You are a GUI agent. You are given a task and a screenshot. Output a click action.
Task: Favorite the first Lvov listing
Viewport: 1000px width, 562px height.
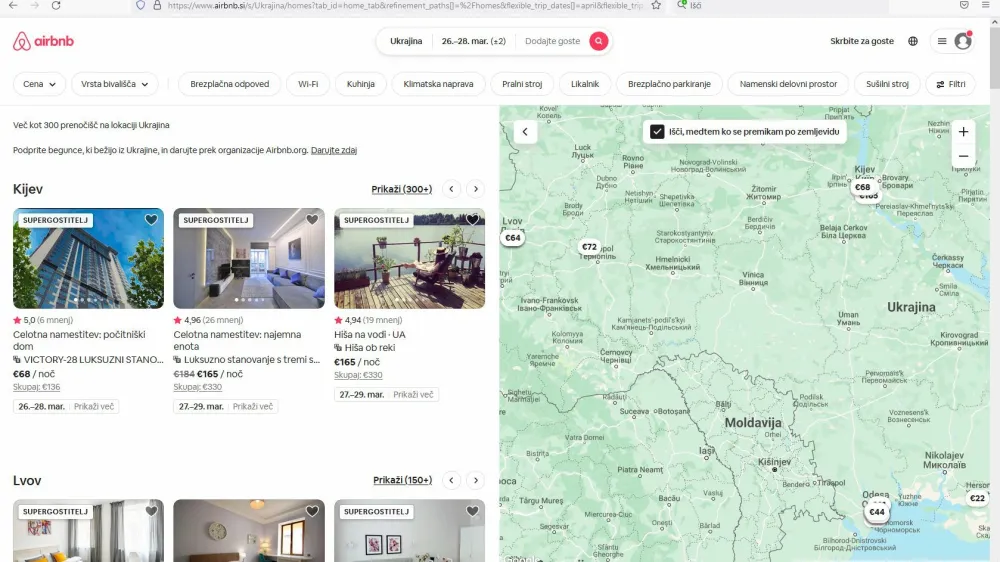coord(151,511)
